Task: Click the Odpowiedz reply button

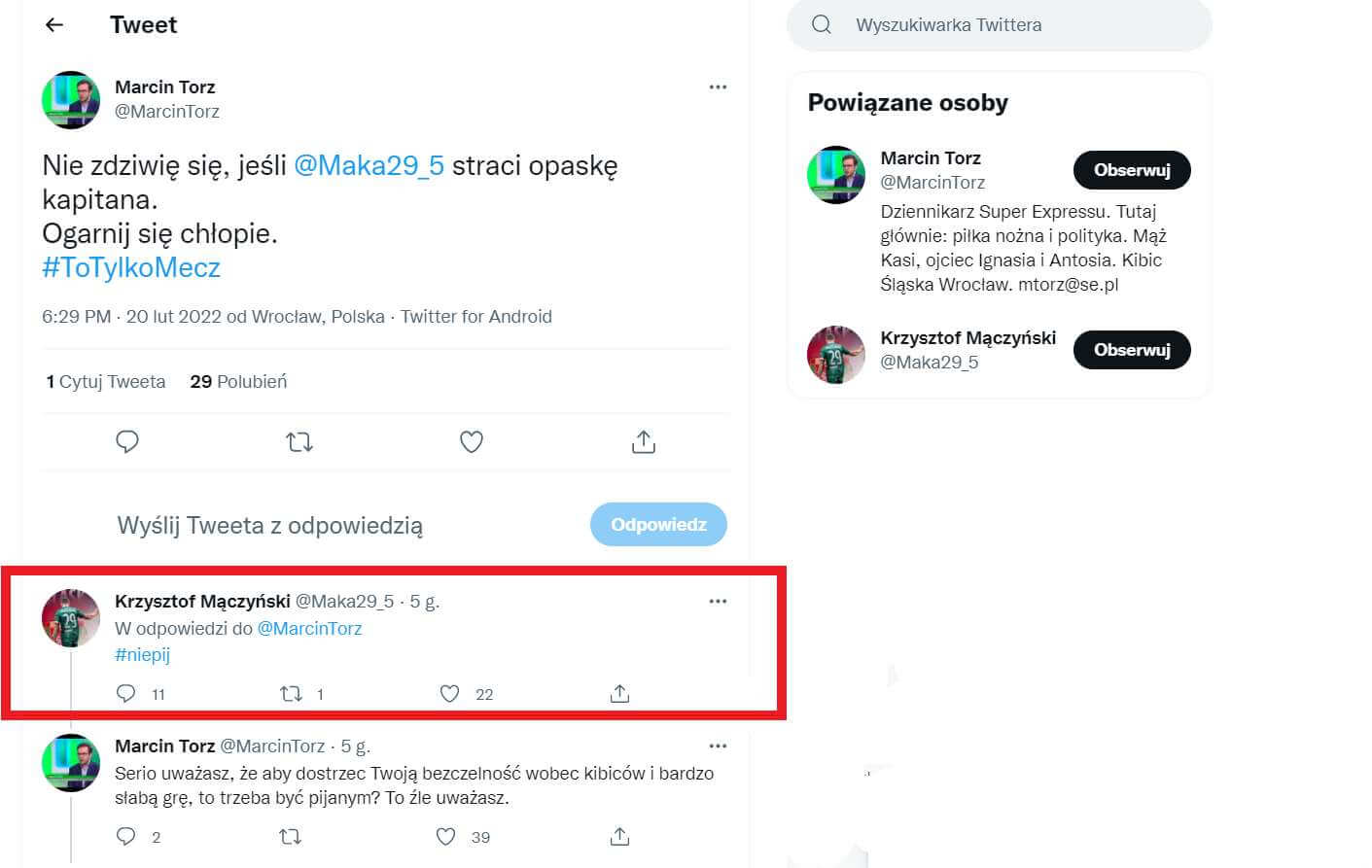Action: tap(658, 524)
